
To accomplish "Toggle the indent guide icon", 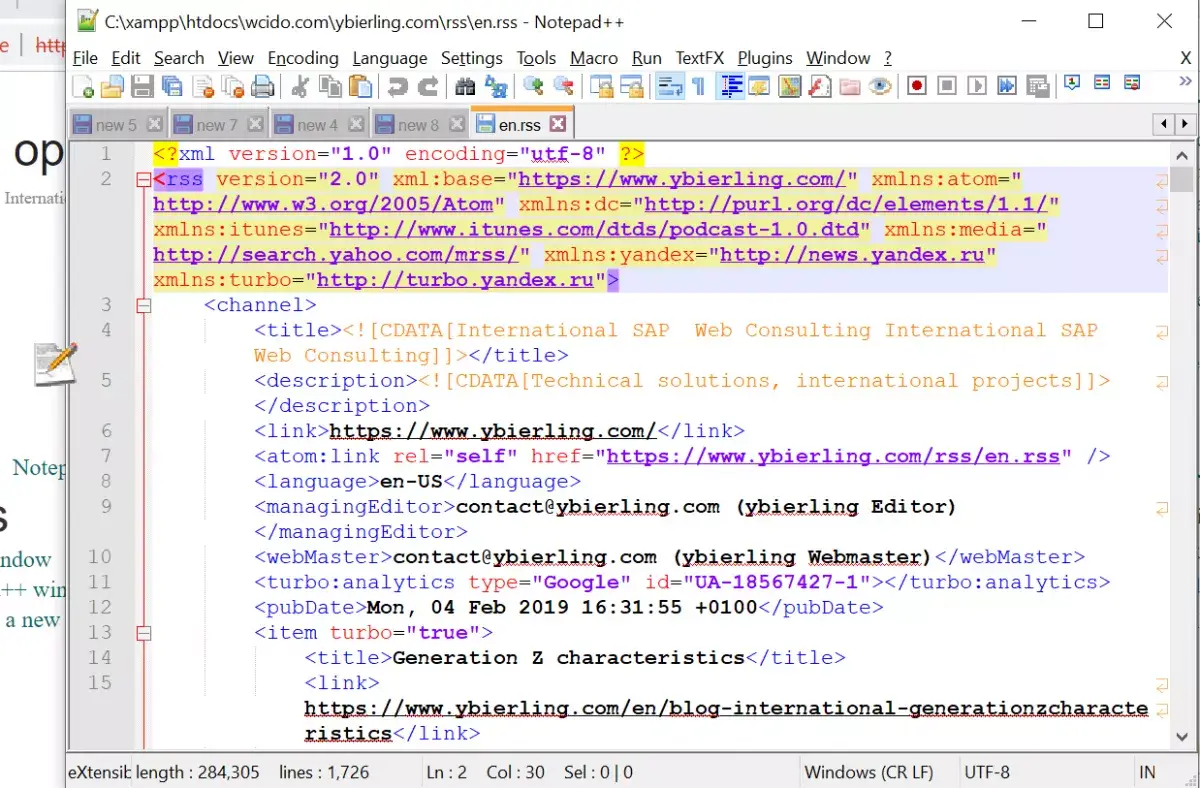I will coord(730,87).
